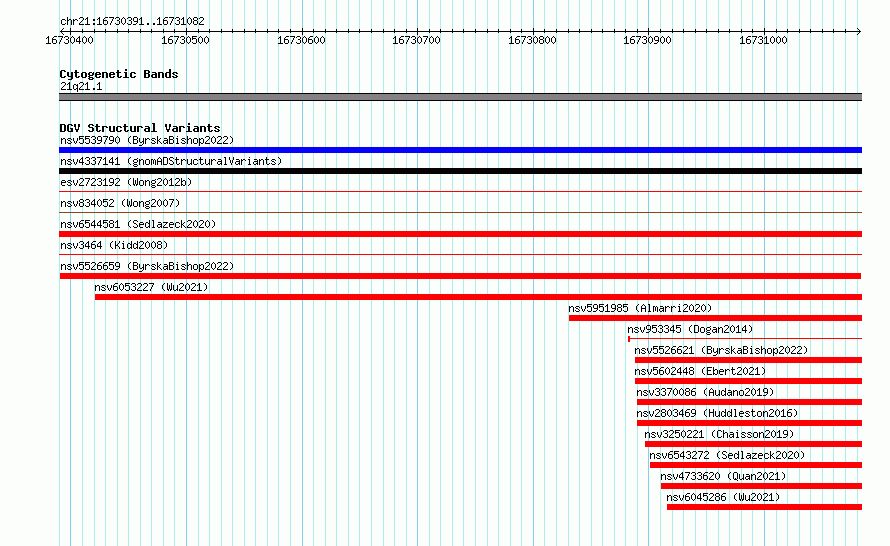Click the nsv3370086 (Audano2019) label

705,392
